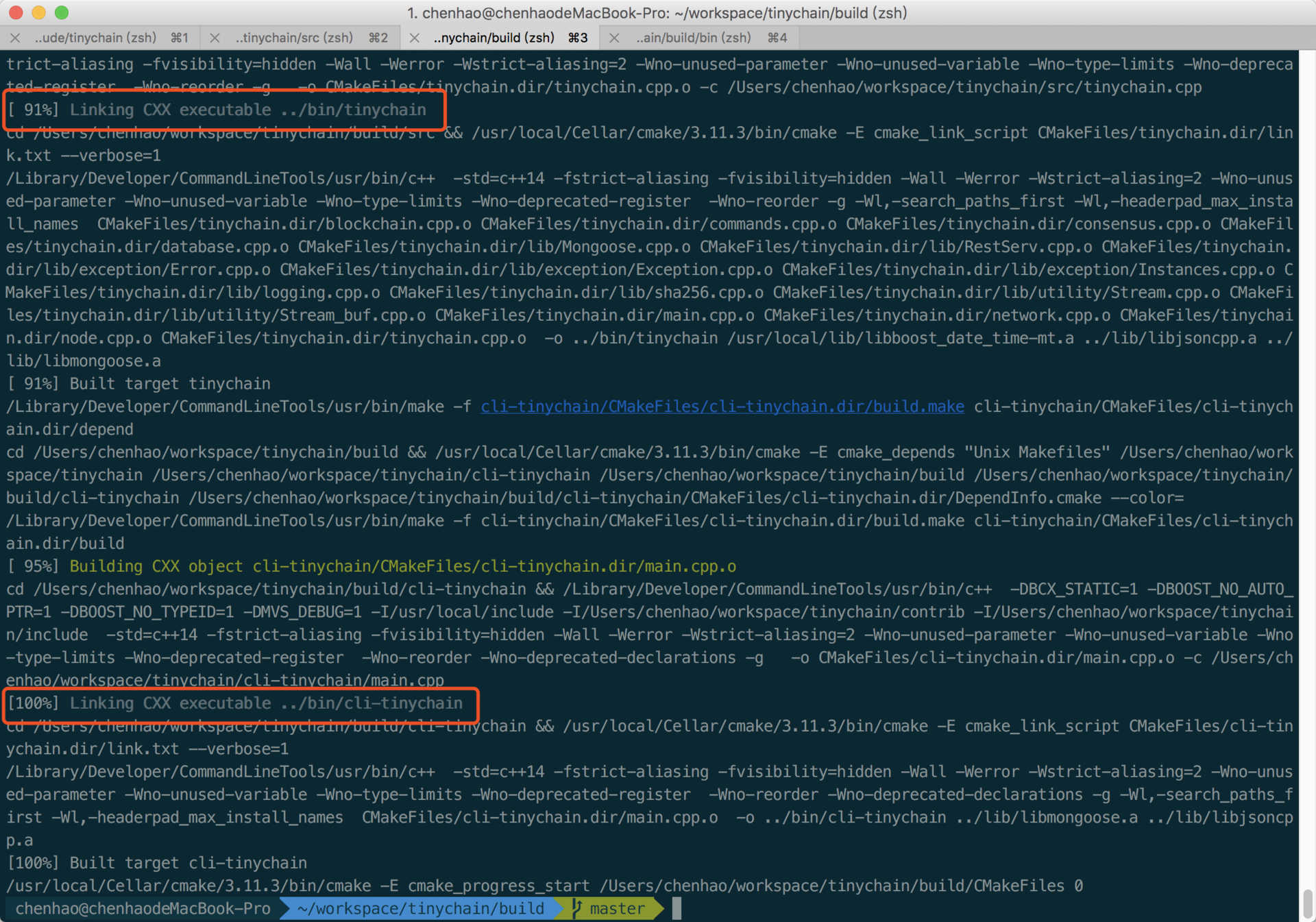
Task: Click the red window close button
Action: [16, 12]
